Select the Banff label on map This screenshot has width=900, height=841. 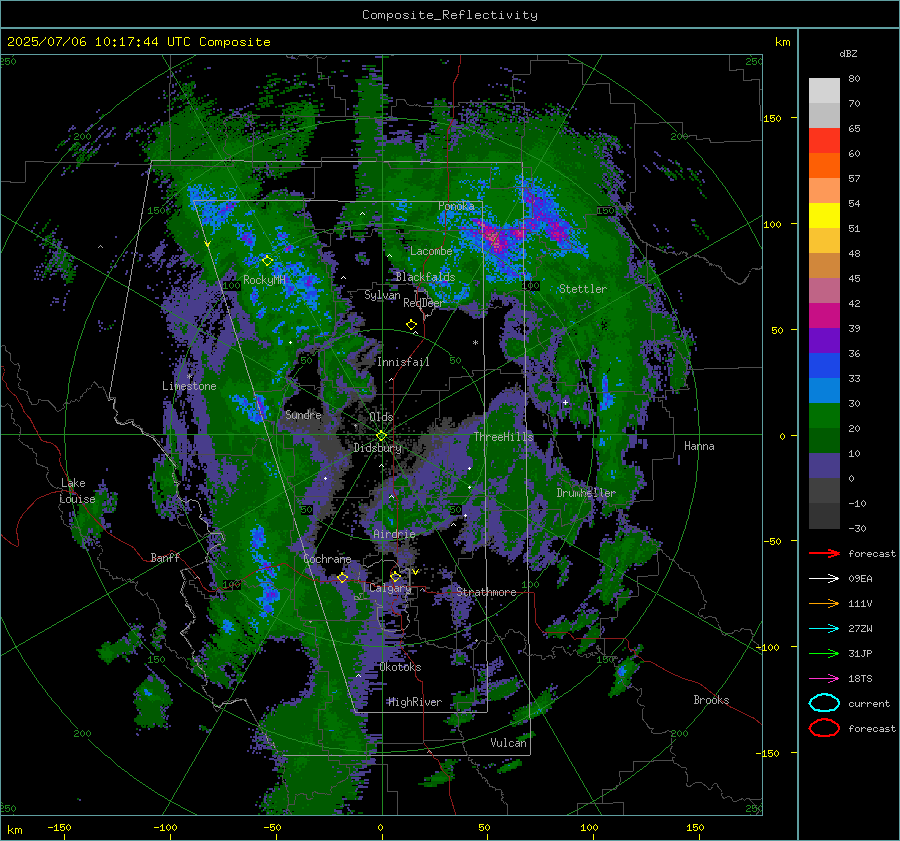[x=165, y=557]
